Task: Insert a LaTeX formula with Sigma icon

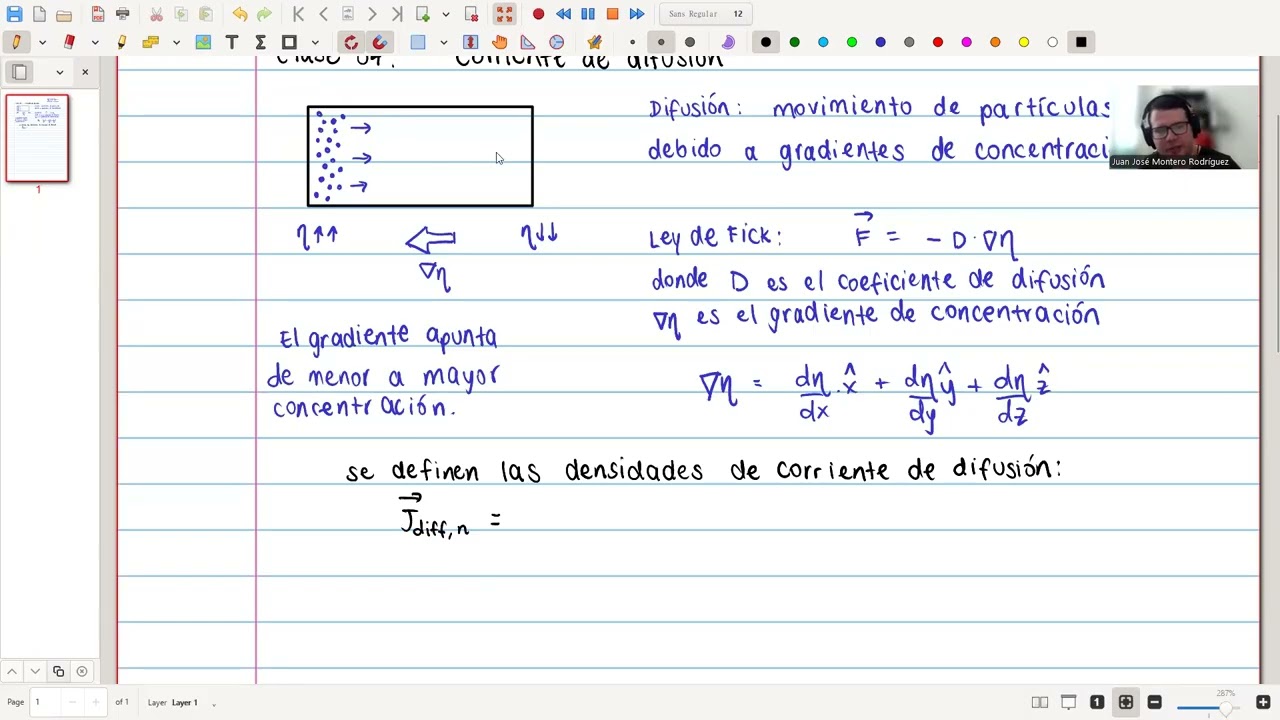Action: (x=260, y=42)
